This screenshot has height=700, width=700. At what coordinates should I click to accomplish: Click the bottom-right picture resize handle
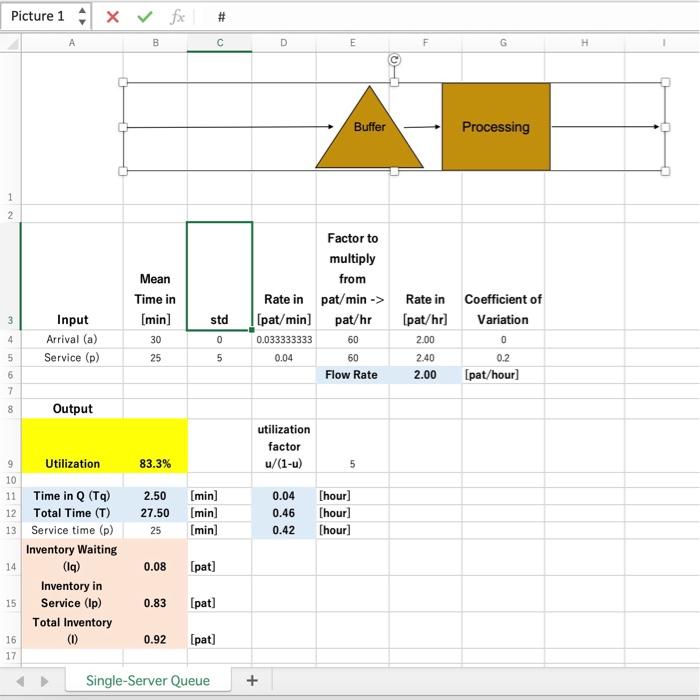click(665, 171)
